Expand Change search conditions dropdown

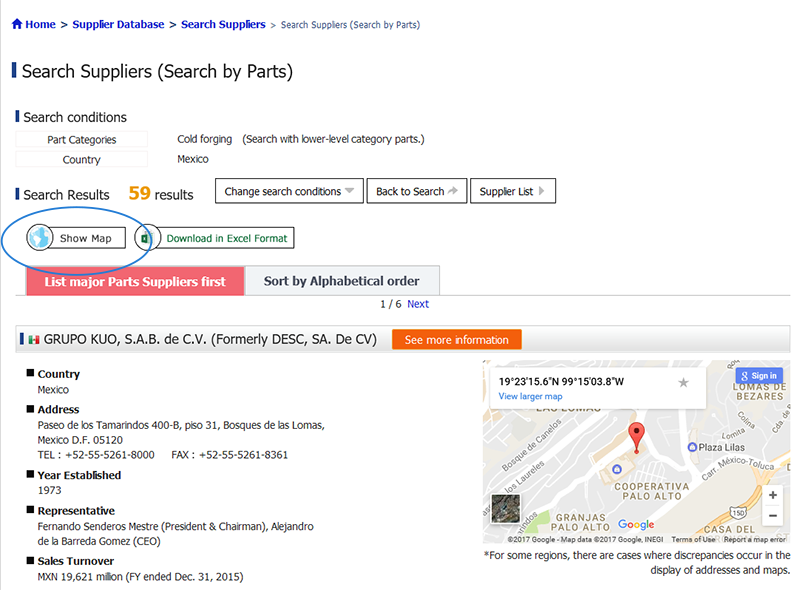click(x=289, y=191)
